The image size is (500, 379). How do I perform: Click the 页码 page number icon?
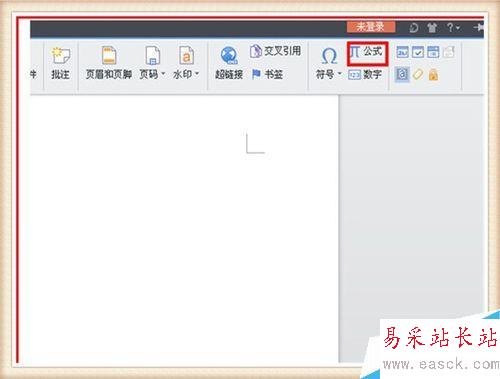(153, 55)
